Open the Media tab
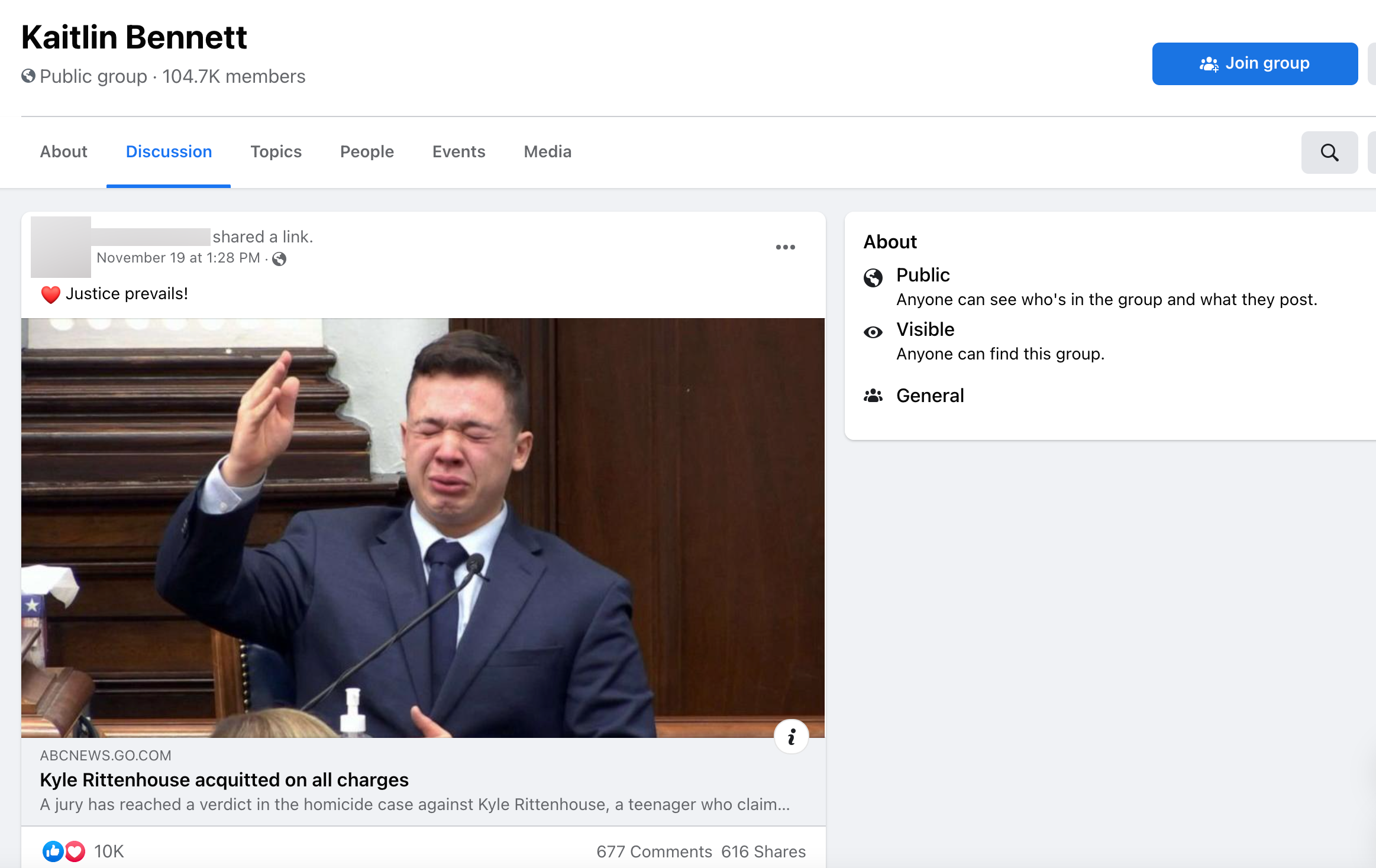 coord(547,151)
